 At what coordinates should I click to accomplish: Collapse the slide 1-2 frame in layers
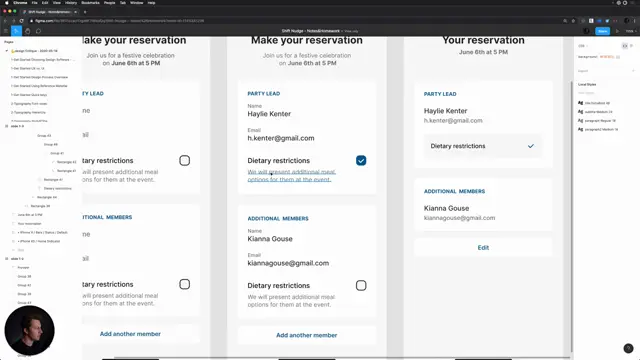[x=7, y=259]
